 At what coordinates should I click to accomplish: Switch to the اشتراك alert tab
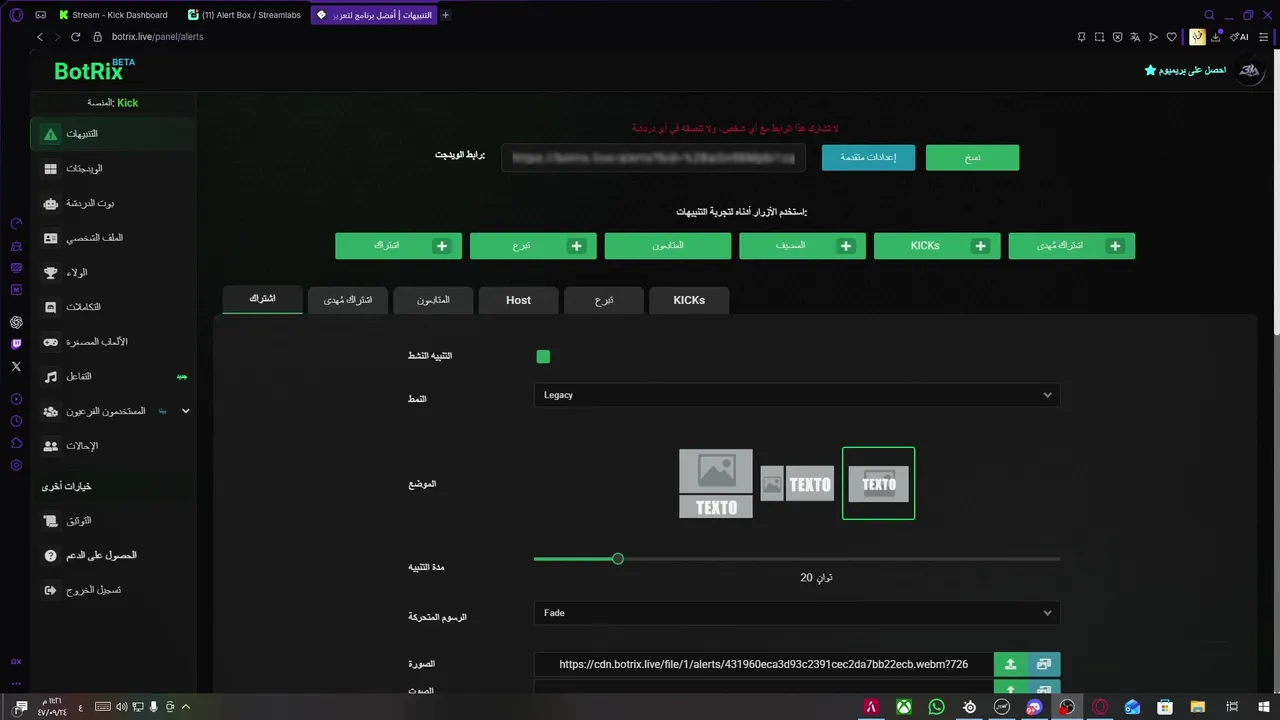pyautogui.click(x=262, y=299)
